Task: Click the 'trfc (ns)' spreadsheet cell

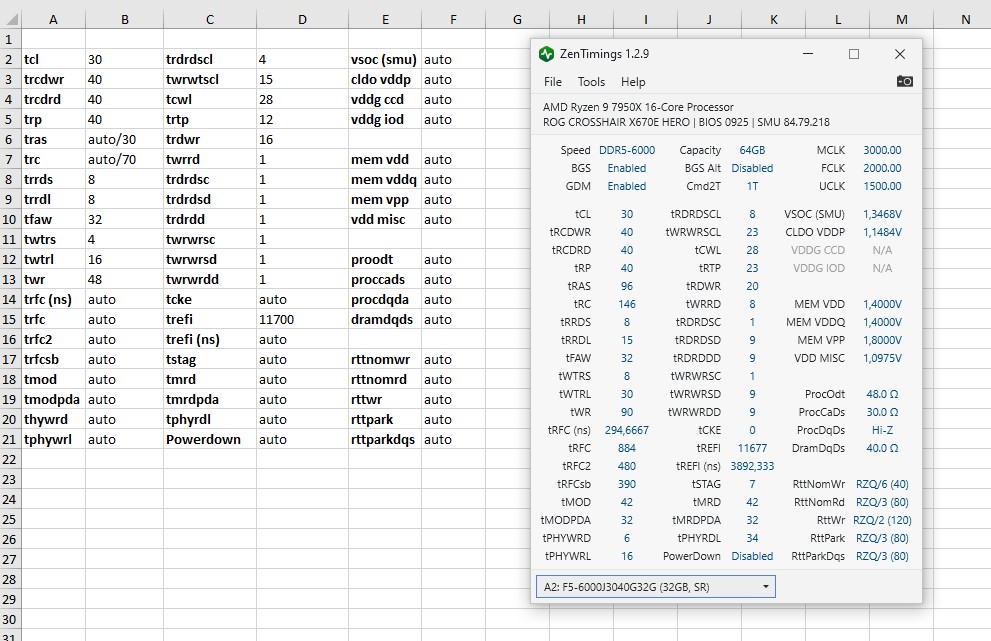Action: tap(53, 300)
